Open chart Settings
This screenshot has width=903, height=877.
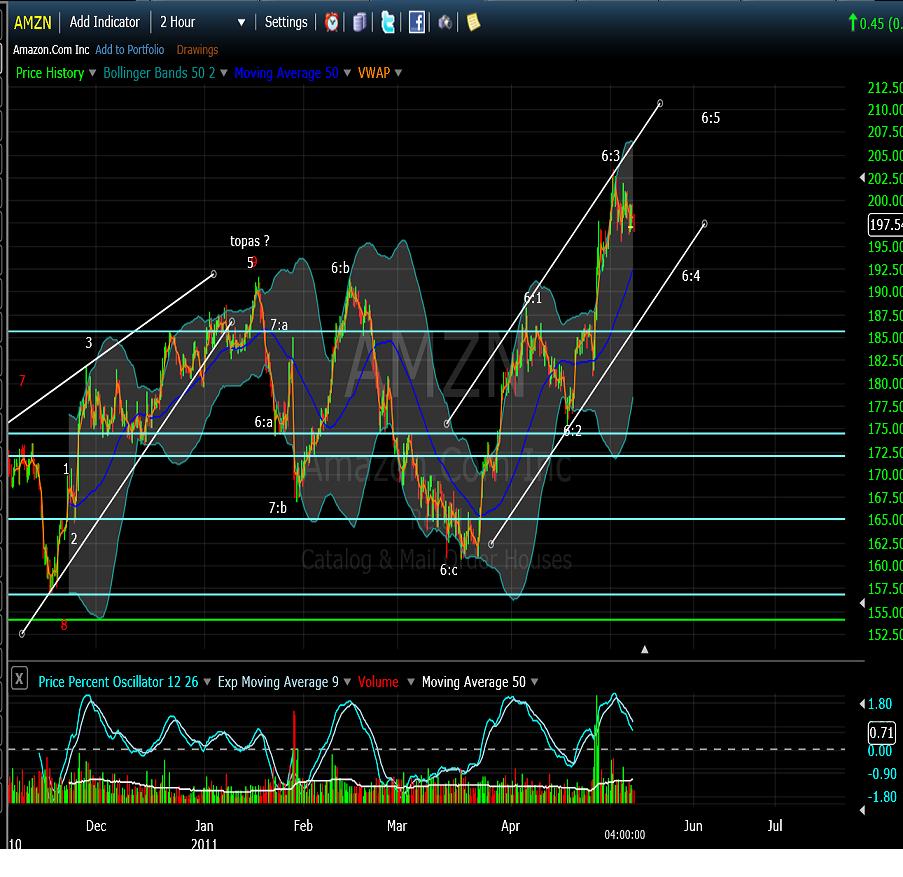pos(286,22)
